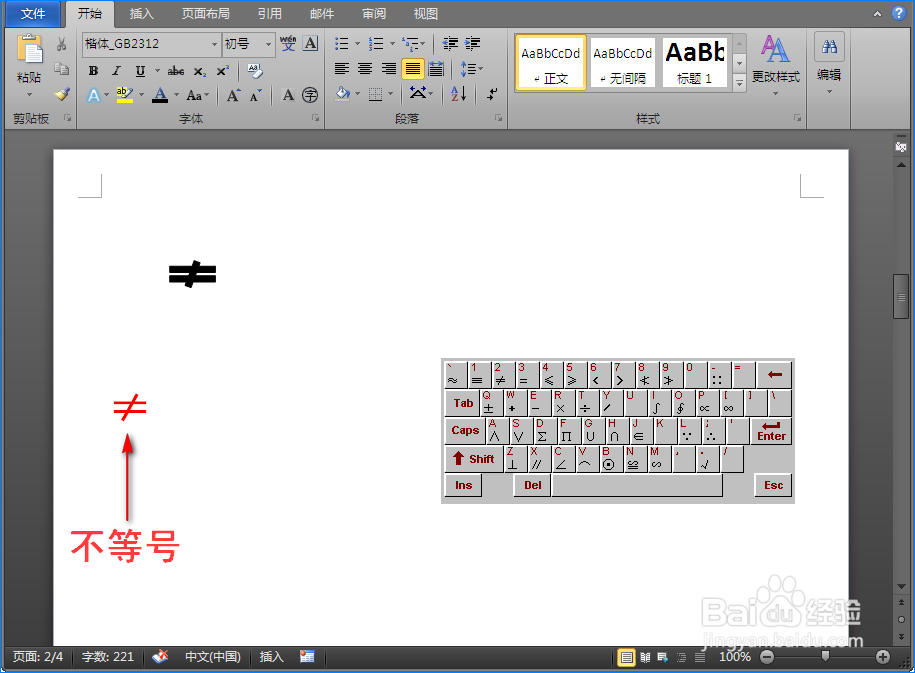915x673 pixels.
Task: Select the Format Painter icon
Action: point(62,95)
